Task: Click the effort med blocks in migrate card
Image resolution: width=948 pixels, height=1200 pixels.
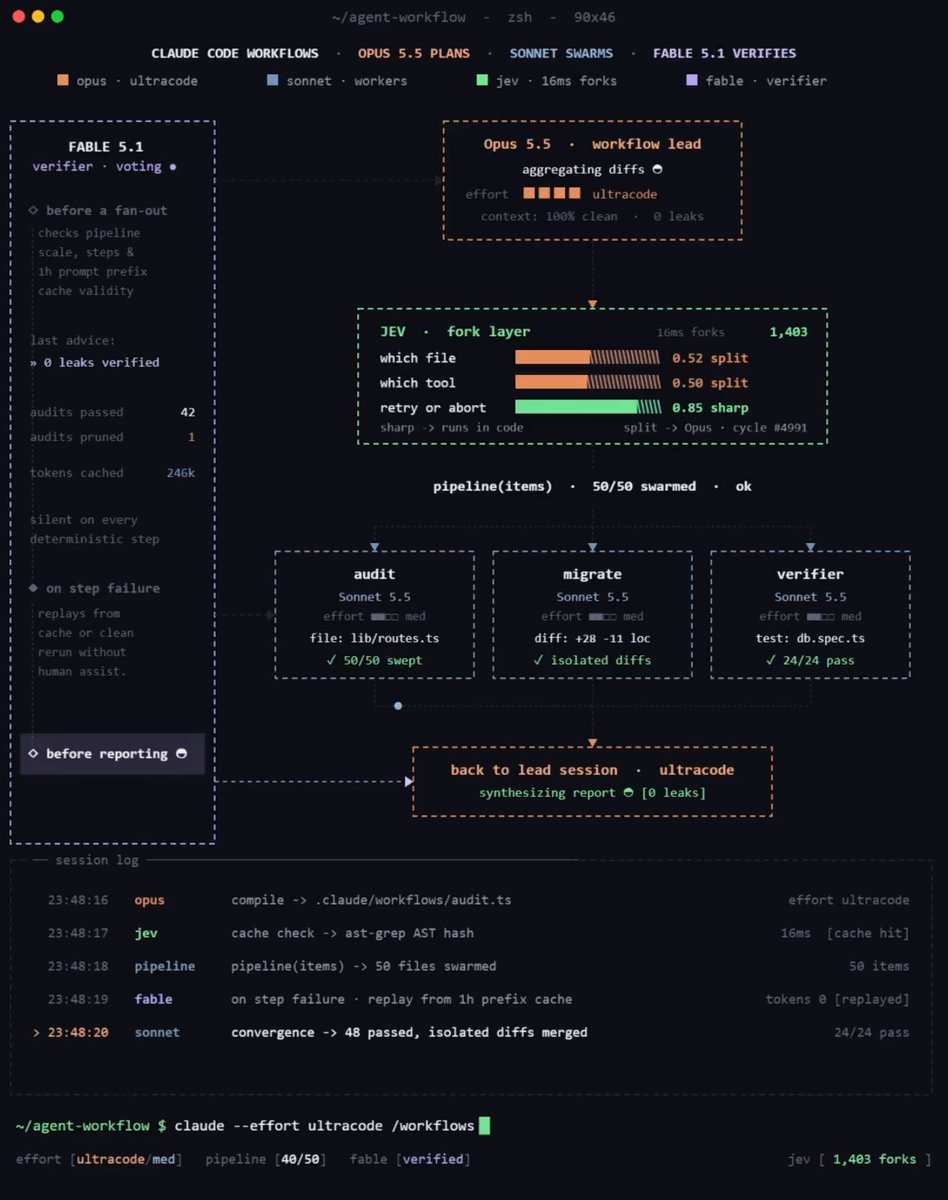Action: click(x=603, y=617)
